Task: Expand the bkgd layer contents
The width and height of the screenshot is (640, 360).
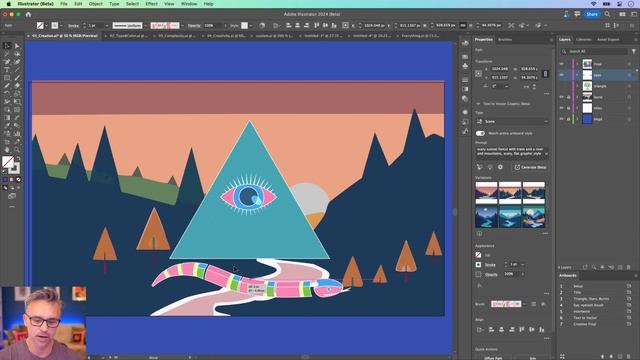Action: pos(577,119)
